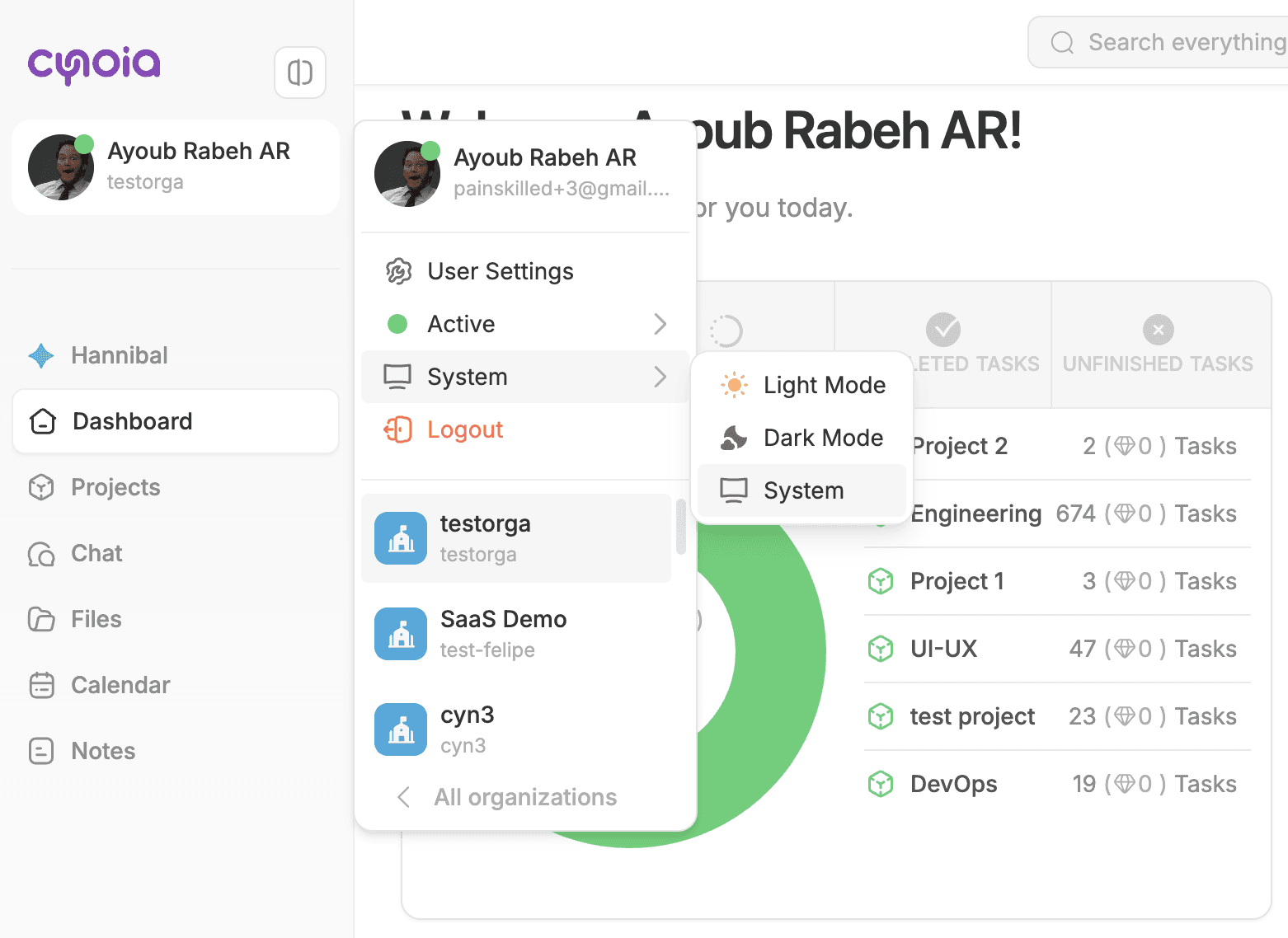The height and width of the screenshot is (938, 1288).
Task: Click the cube icon beside DevOps
Action: pos(881,784)
